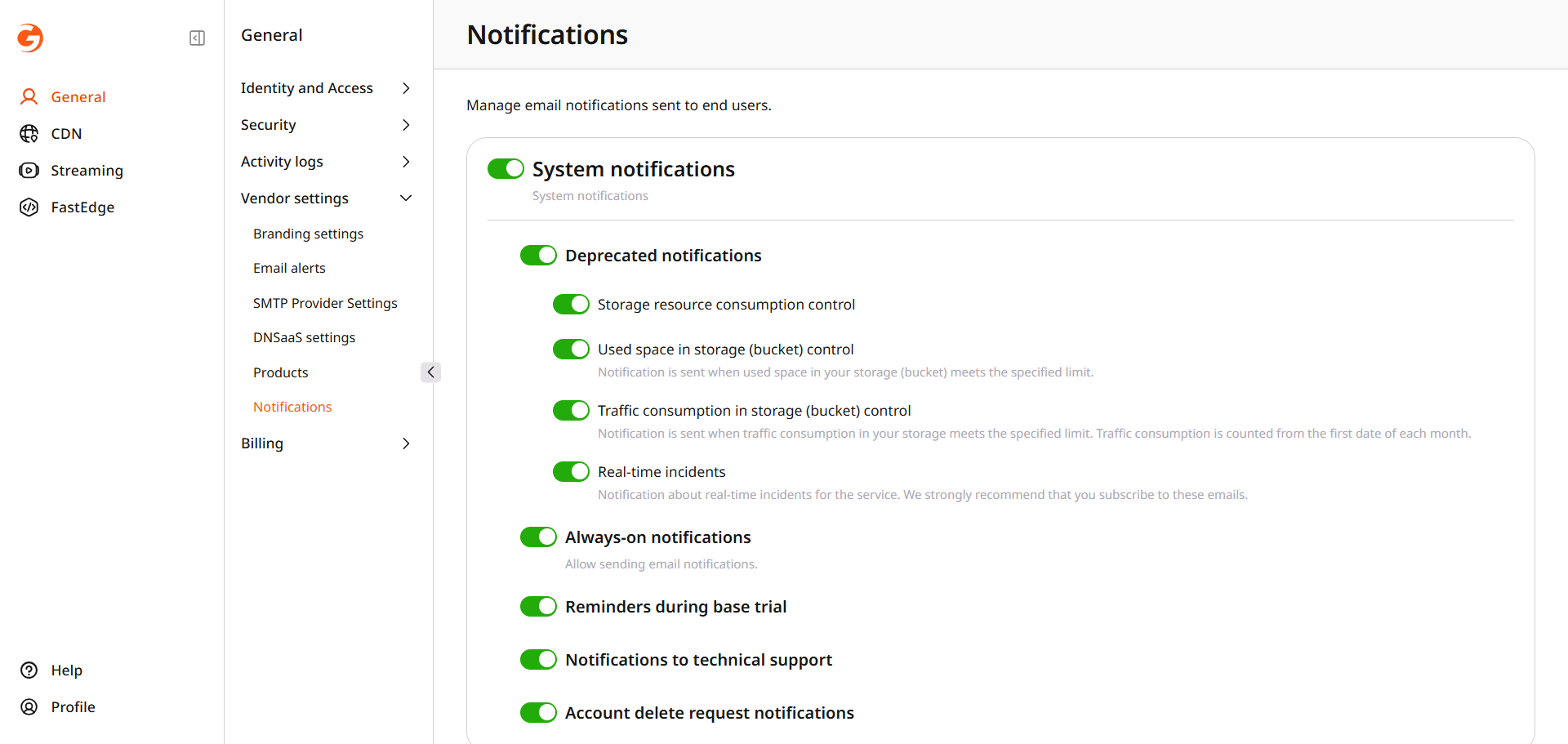
Task: Open Branding settings page
Action: coord(308,234)
